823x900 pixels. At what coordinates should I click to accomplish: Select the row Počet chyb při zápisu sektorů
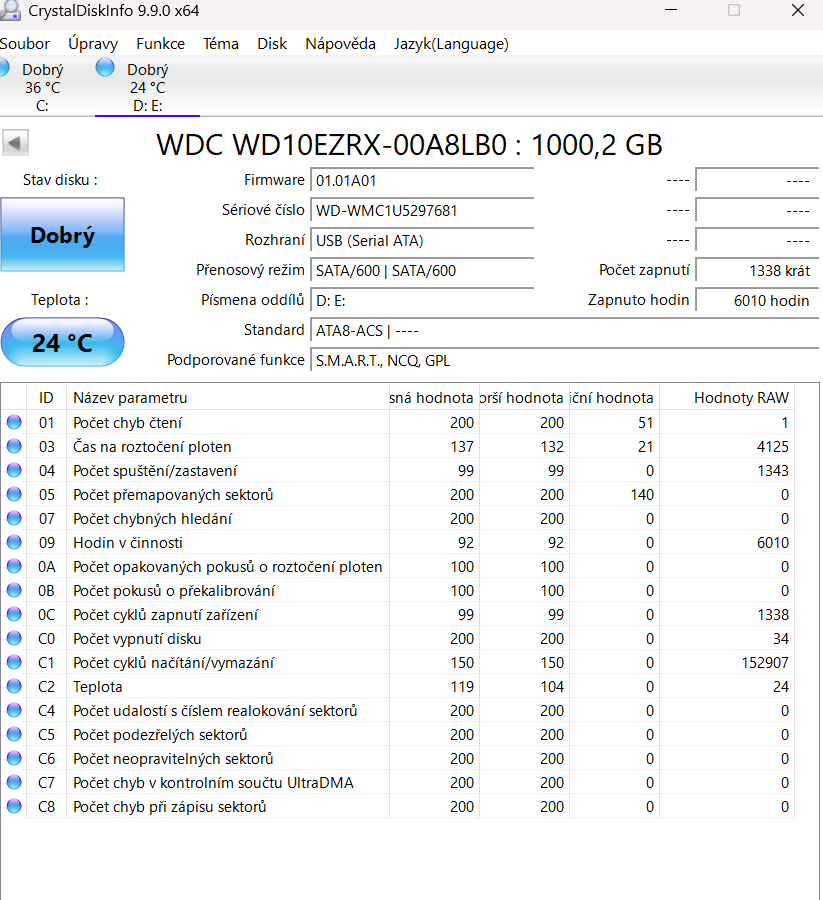pos(398,806)
